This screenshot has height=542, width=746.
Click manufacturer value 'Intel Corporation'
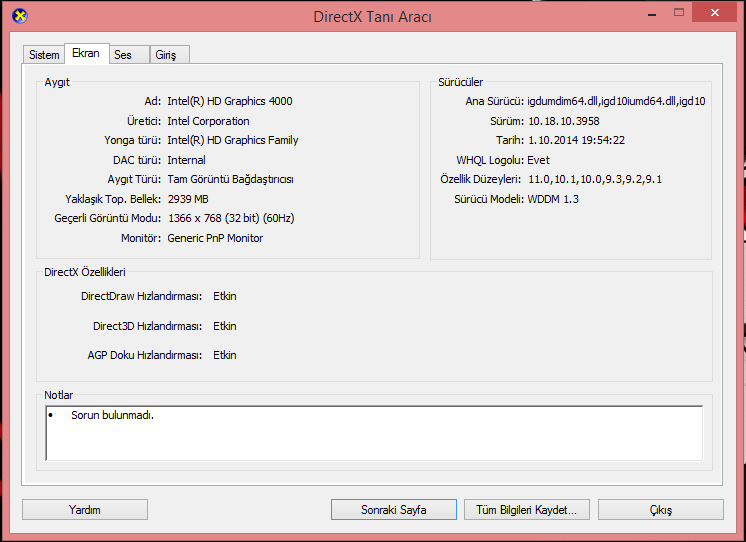coord(208,121)
